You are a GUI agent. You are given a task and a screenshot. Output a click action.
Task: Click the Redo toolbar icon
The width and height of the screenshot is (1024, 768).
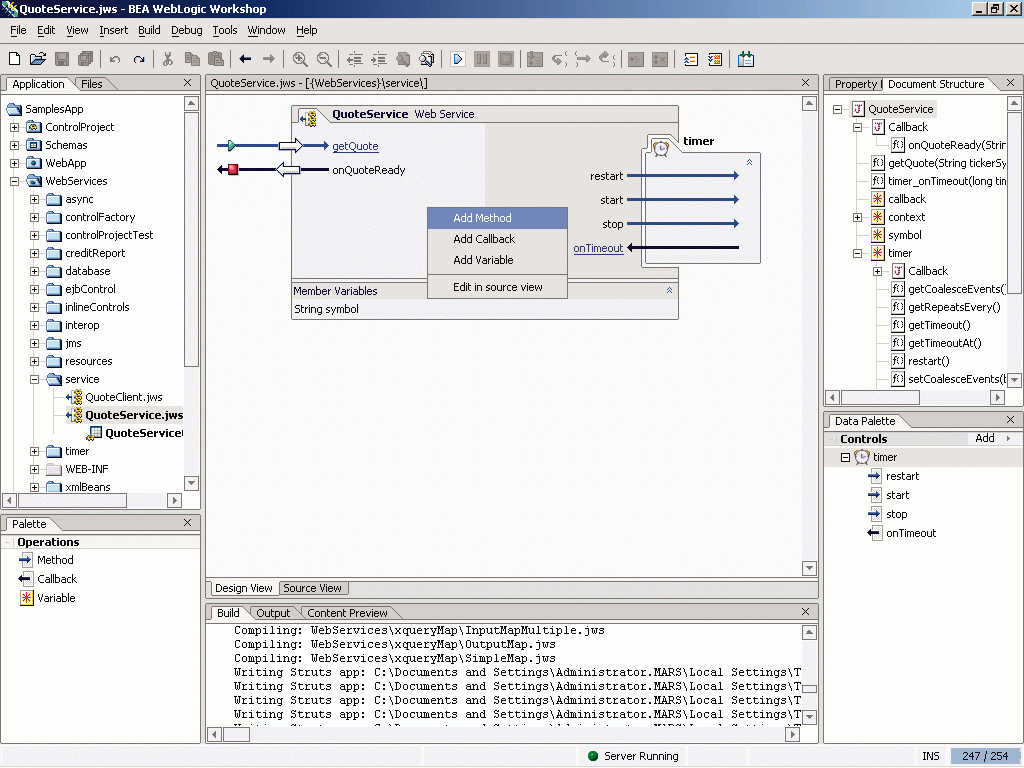click(x=138, y=59)
